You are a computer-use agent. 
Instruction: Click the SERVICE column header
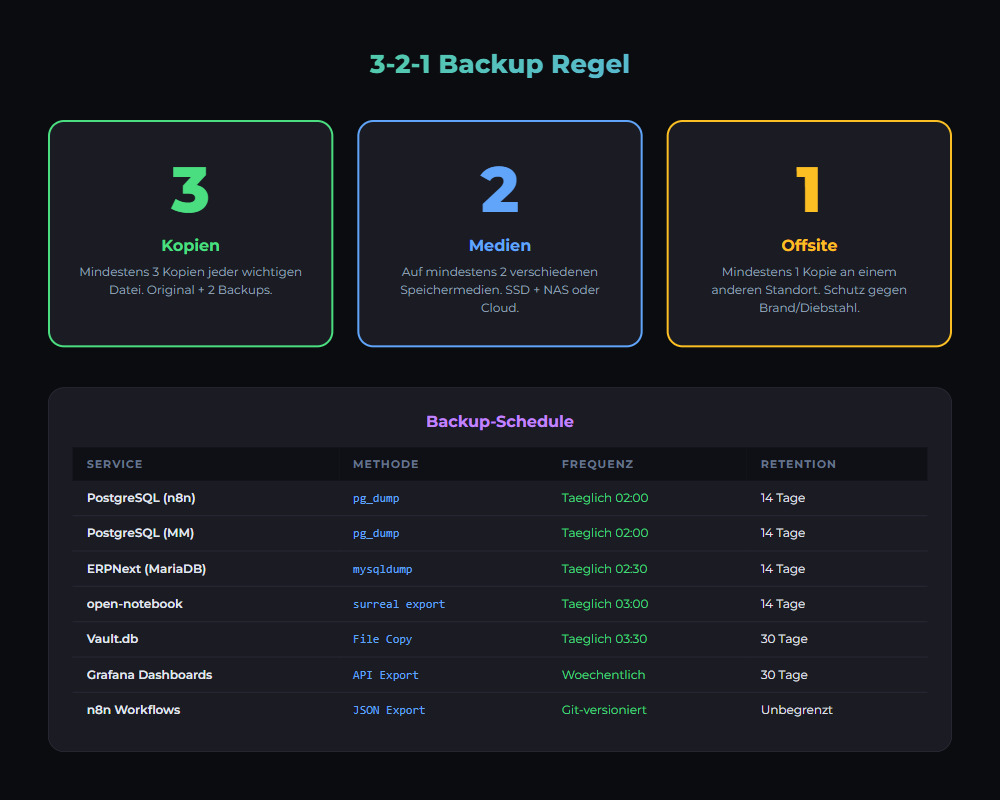click(115, 464)
